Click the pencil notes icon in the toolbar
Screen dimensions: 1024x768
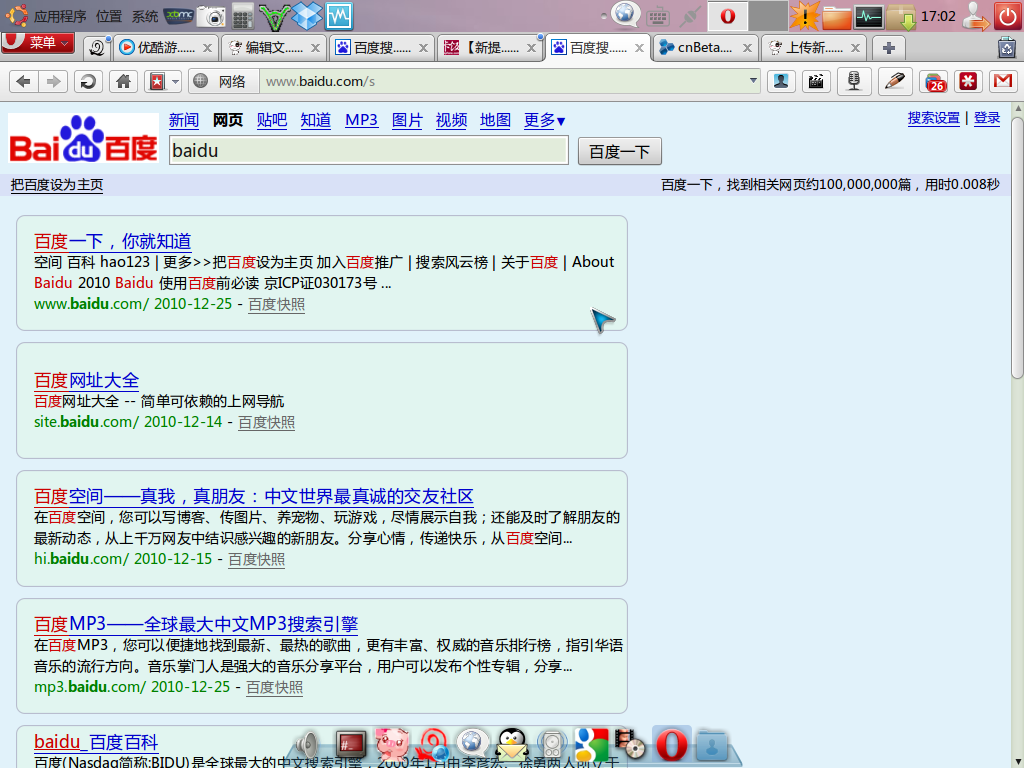pyautogui.click(x=895, y=82)
